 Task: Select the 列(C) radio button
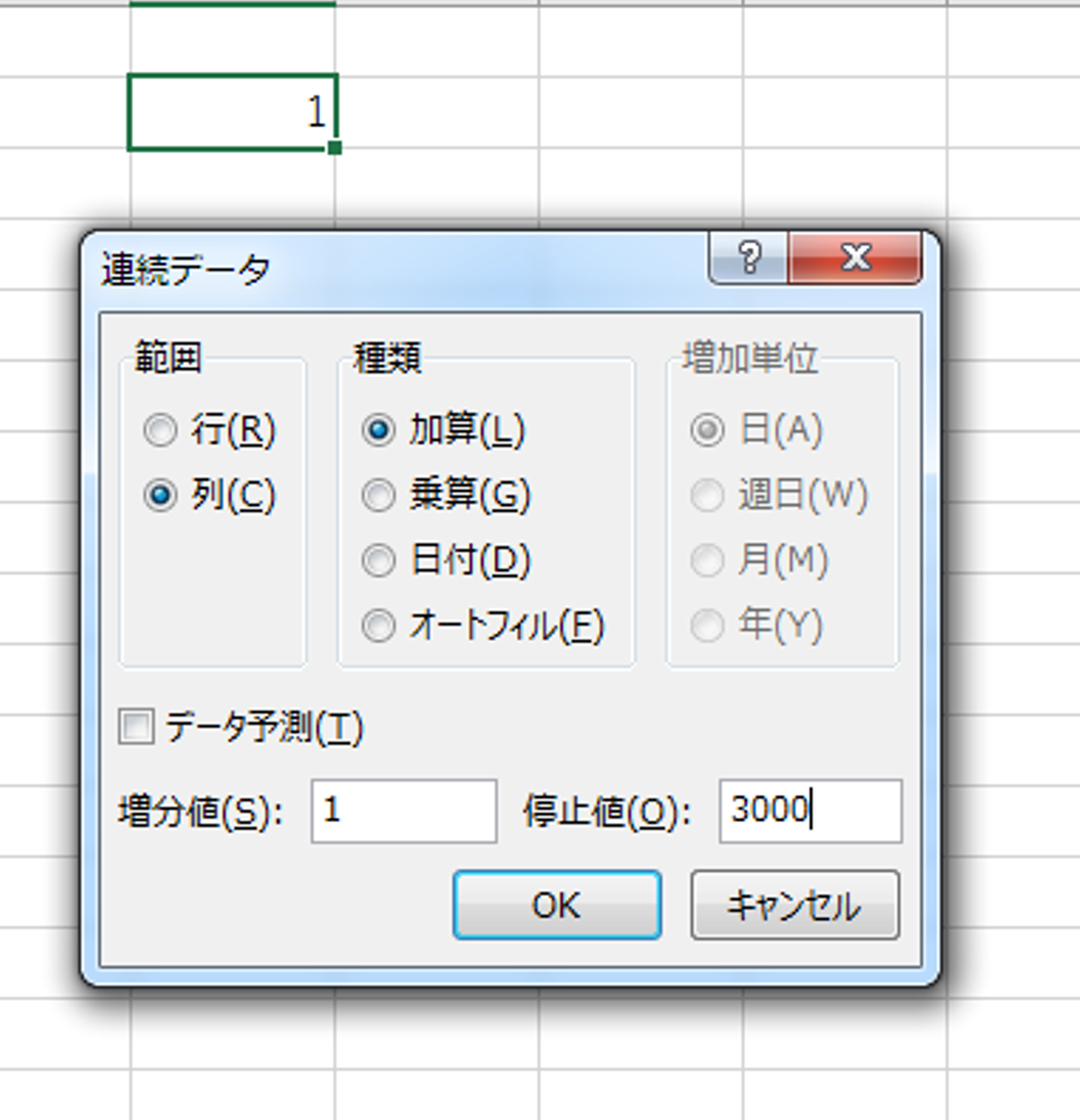click(160, 495)
